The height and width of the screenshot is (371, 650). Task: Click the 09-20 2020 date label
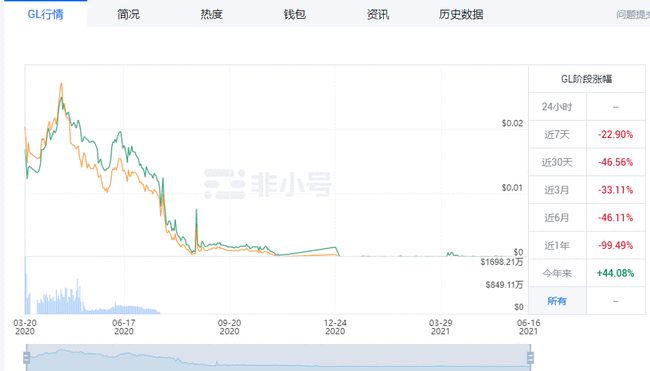(x=229, y=327)
